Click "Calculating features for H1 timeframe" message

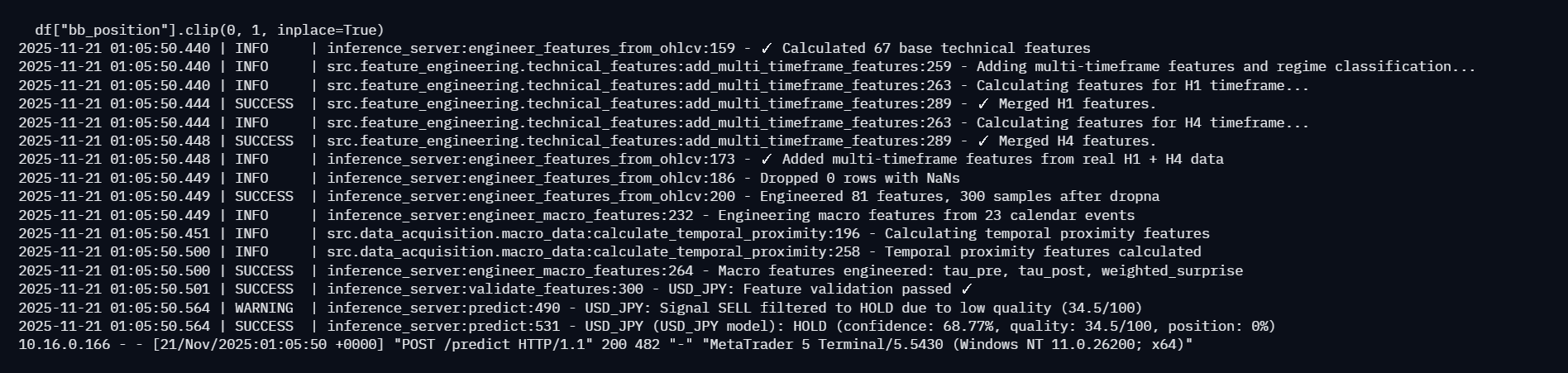[x=1142, y=85]
